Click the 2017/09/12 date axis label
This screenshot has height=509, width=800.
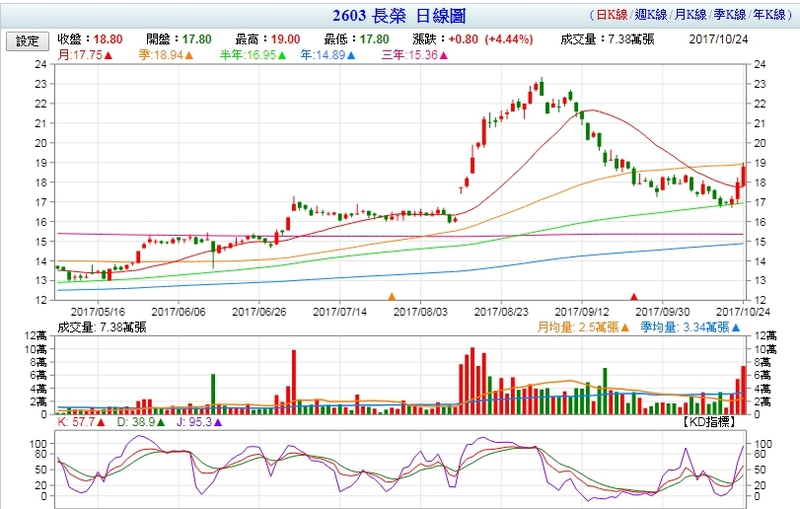click(x=582, y=312)
